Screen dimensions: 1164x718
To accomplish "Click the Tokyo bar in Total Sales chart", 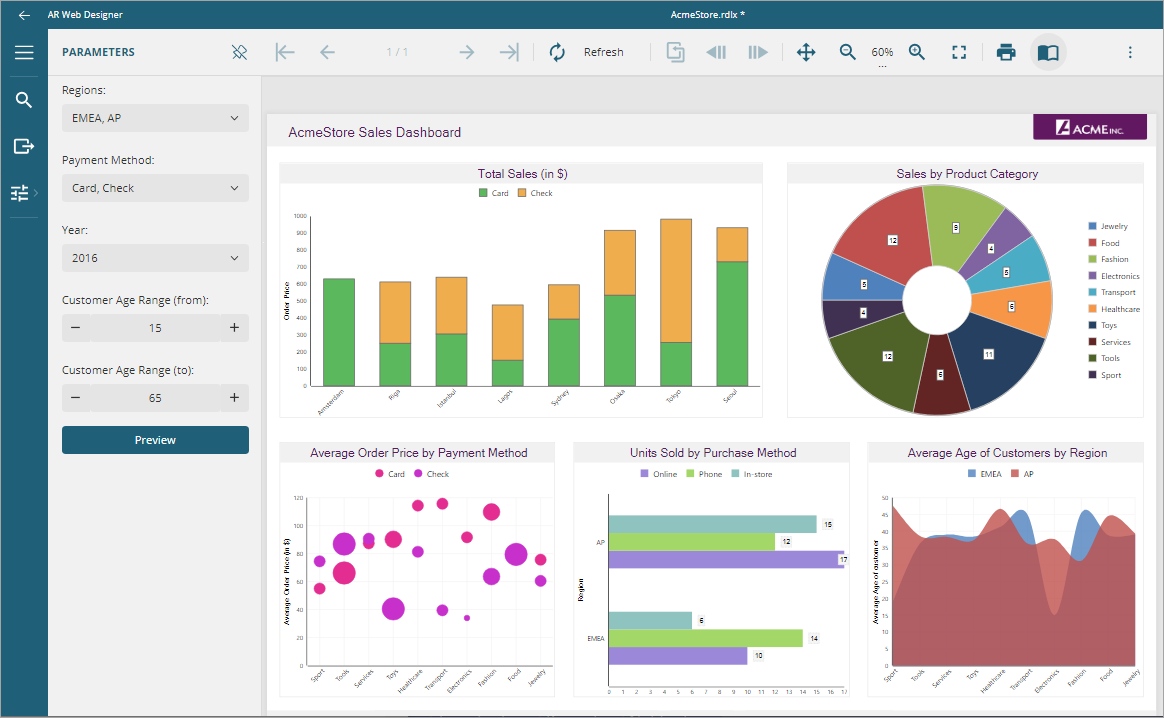I will (676, 302).
